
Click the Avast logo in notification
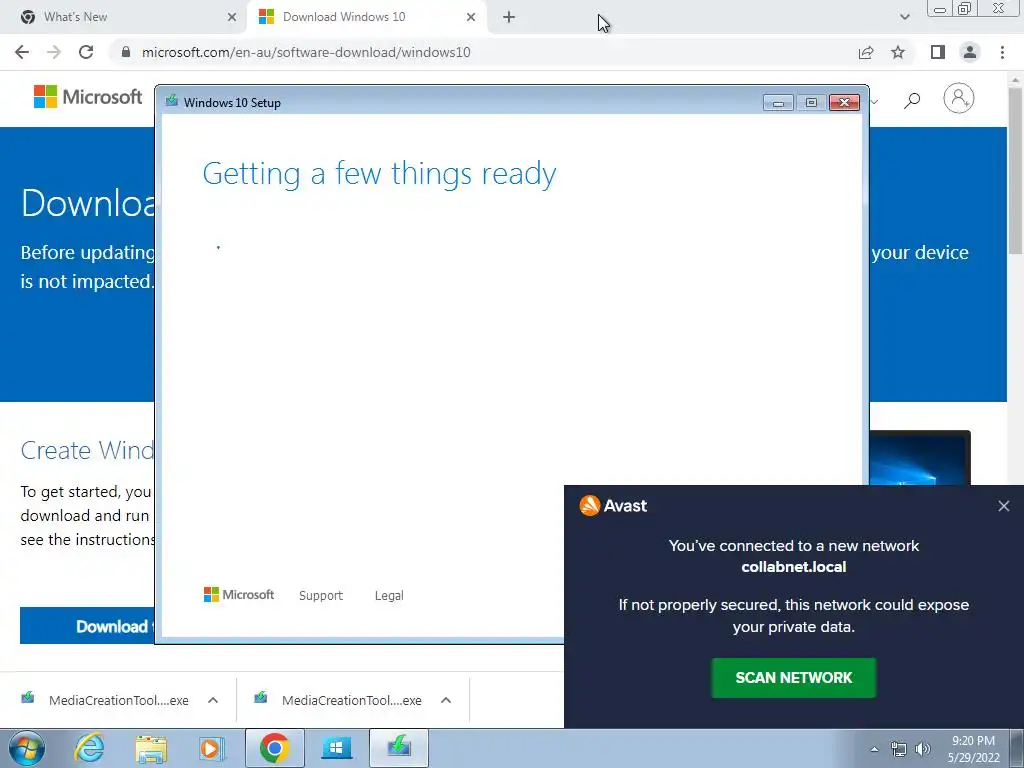[x=613, y=505]
